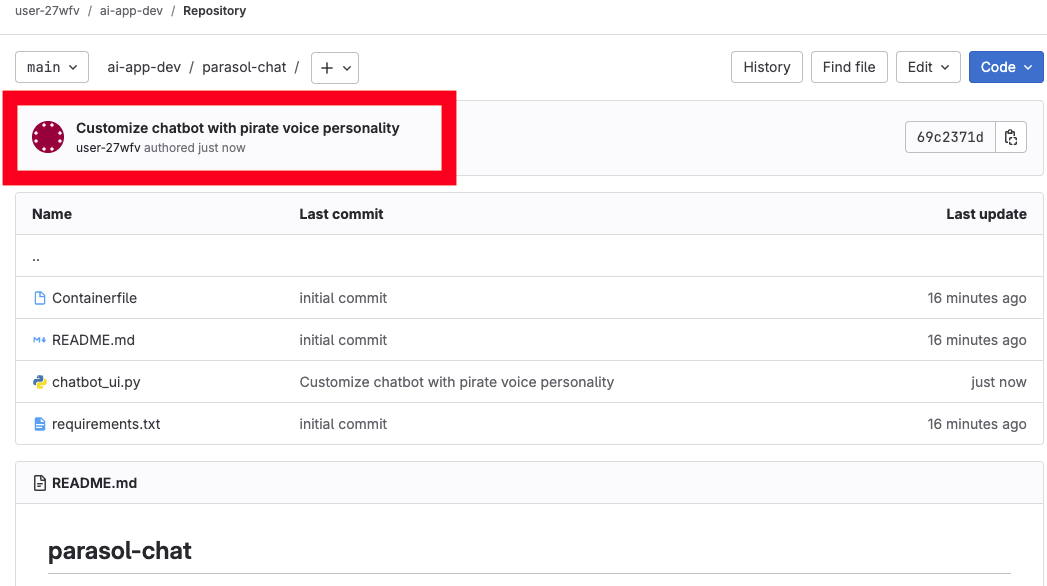1047x586 pixels.
Task: Open chatbot_ui.py last commit message link
Action: 456,382
